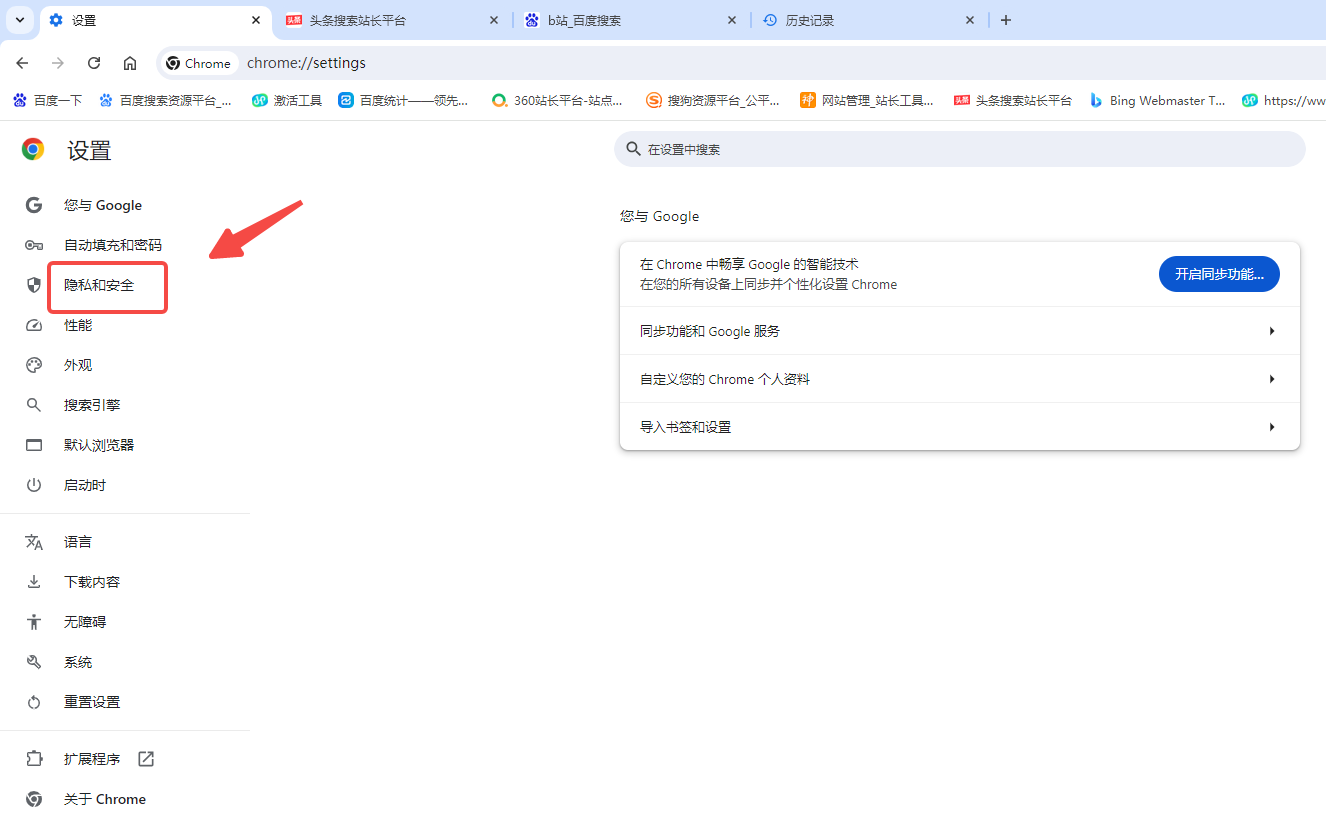The width and height of the screenshot is (1326, 835).
Task: Go to 搜索引擎 settings
Action: (92, 405)
